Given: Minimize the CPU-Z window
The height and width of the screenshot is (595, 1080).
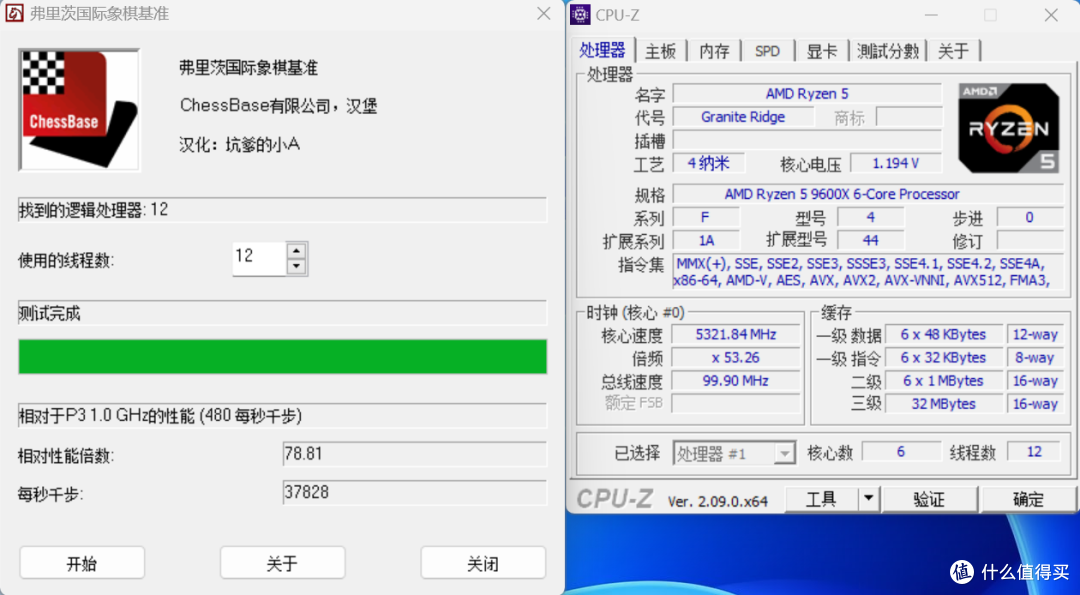Looking at the screenshot, I should (x=930, y=14).
